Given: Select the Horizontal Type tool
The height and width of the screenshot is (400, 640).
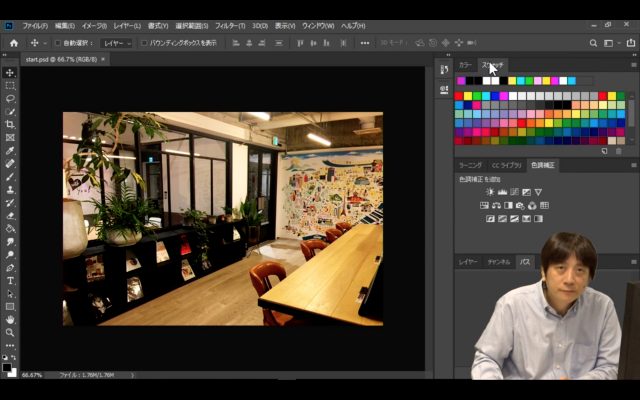Looking at the screenshot, I should (x=10, y=281).
